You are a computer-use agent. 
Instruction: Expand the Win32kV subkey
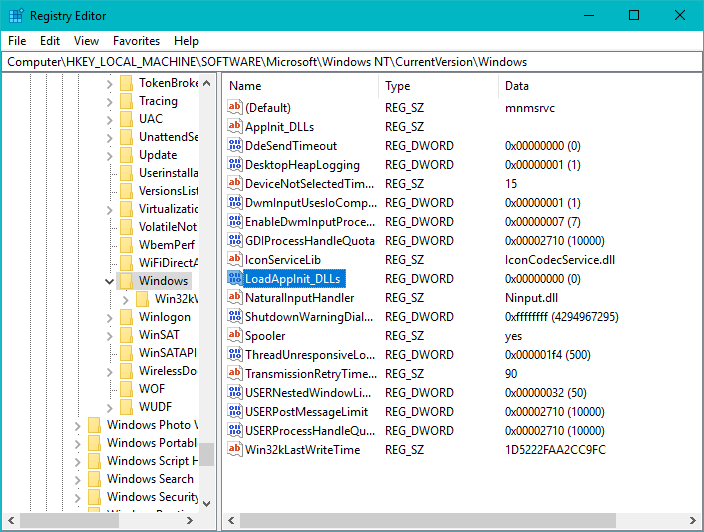tap(126, 299)
